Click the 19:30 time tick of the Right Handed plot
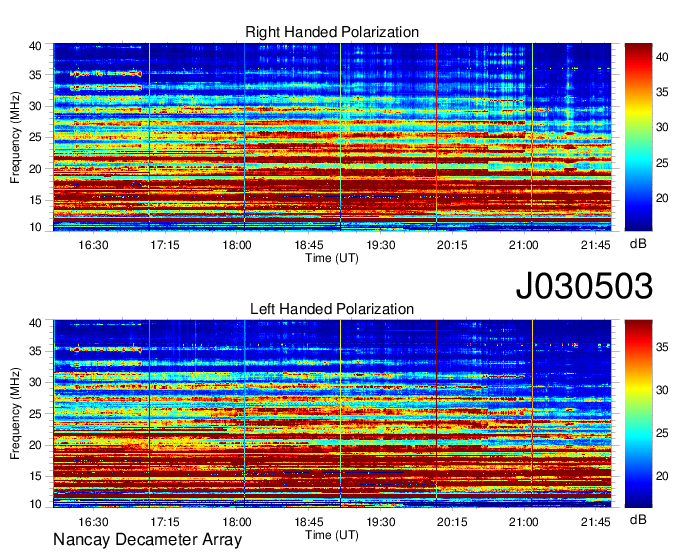The height and width of the screenshot is (552, 680). (x=381, y=245)
